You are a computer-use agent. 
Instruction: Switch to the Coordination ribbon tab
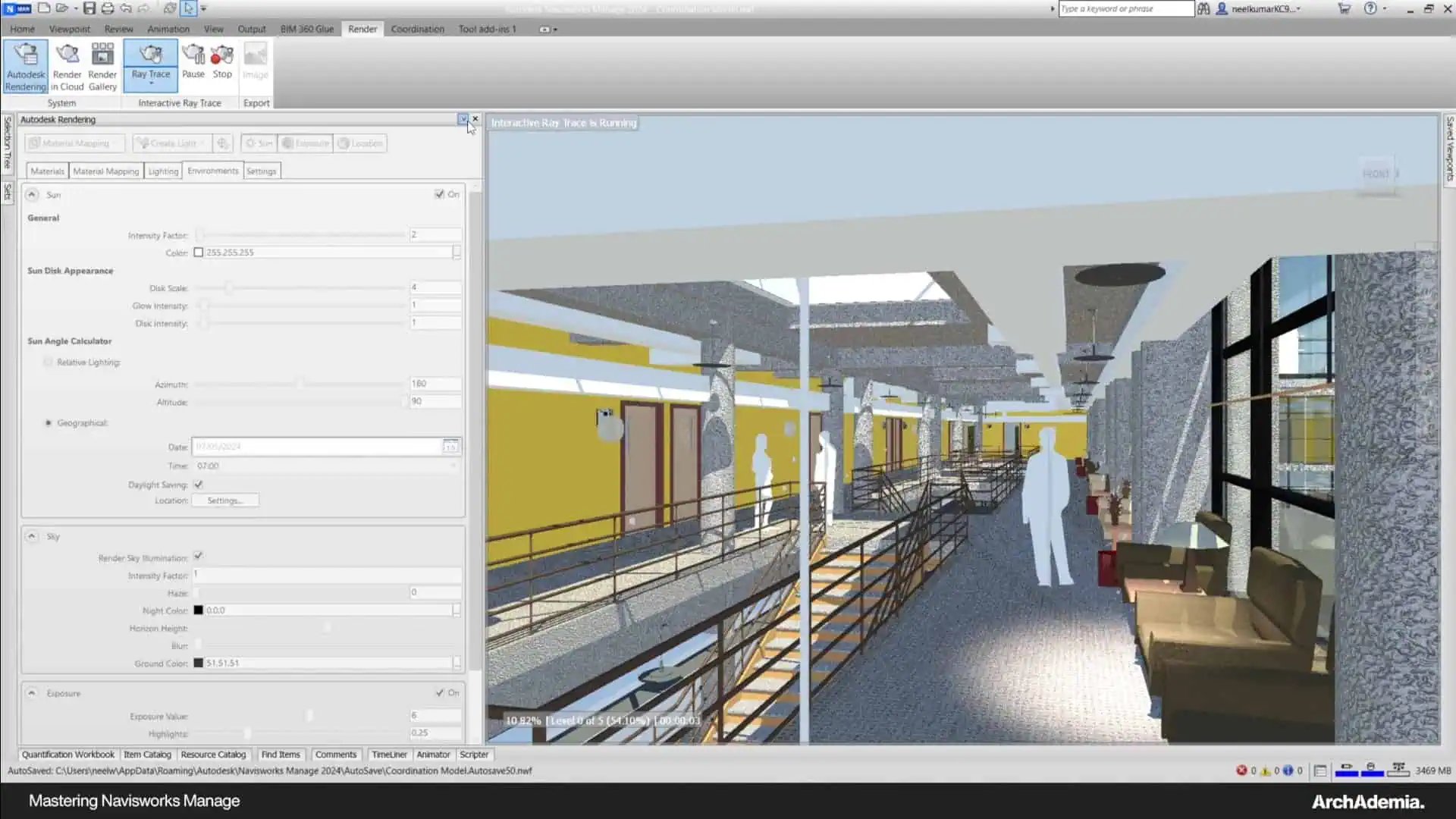click(417, 29)
